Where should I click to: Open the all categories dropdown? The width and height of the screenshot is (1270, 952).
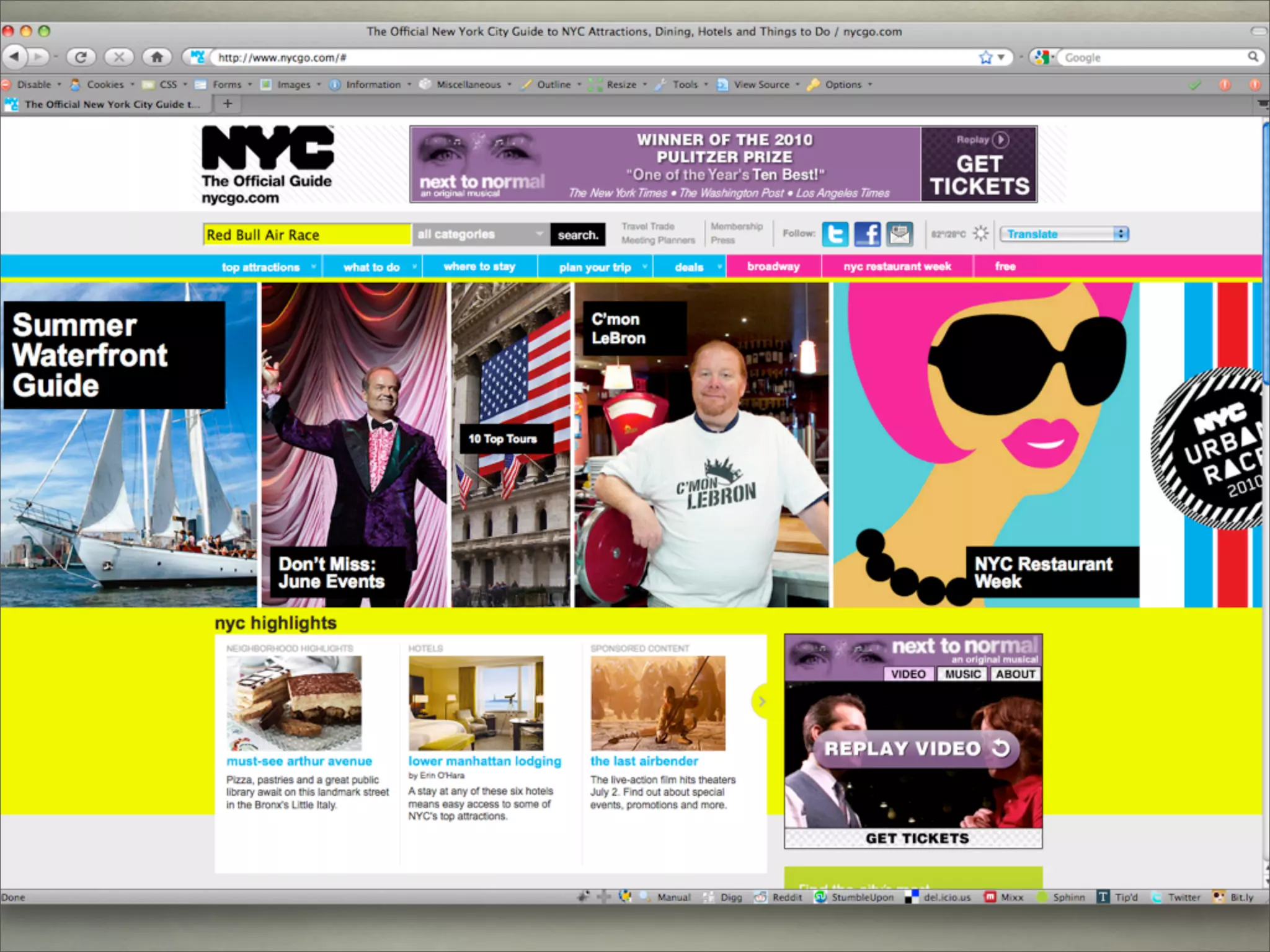481,234
